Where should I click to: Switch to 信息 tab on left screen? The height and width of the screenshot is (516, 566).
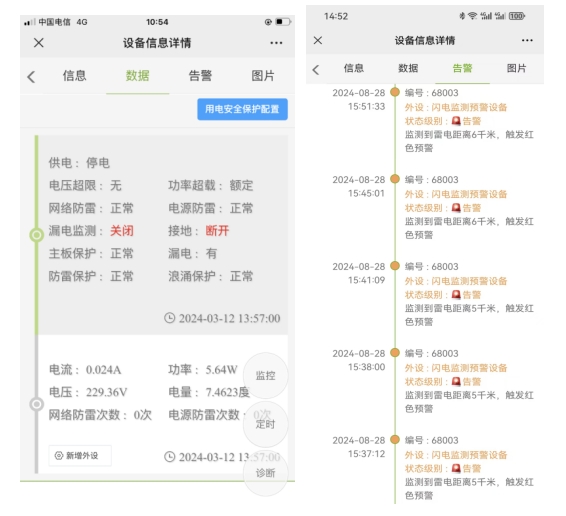coord(74,76)
